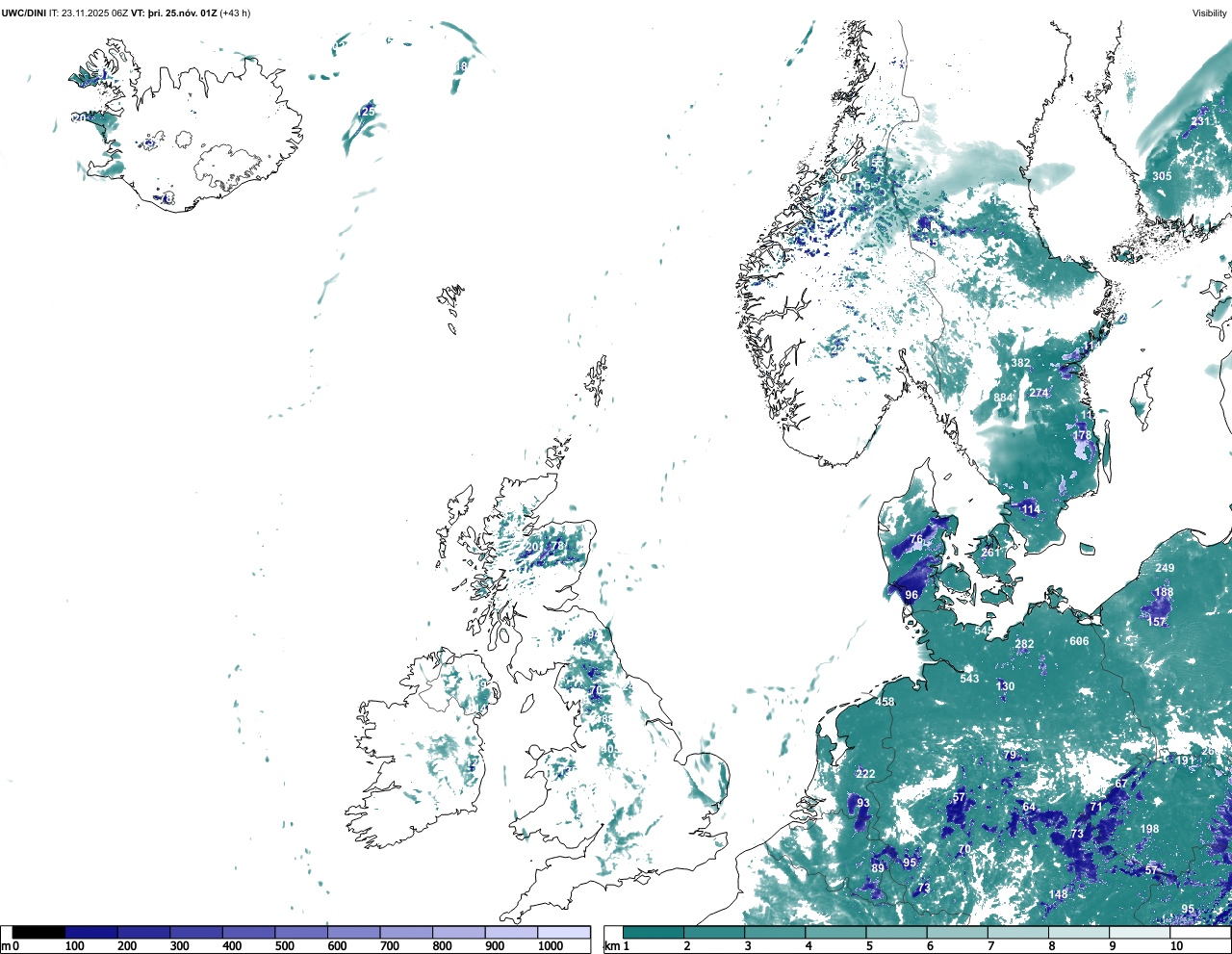This screenshot has height=954, width=1232.
Task: Click the 'Visibility' title in top-right corner
Action: pos(1209,13)
